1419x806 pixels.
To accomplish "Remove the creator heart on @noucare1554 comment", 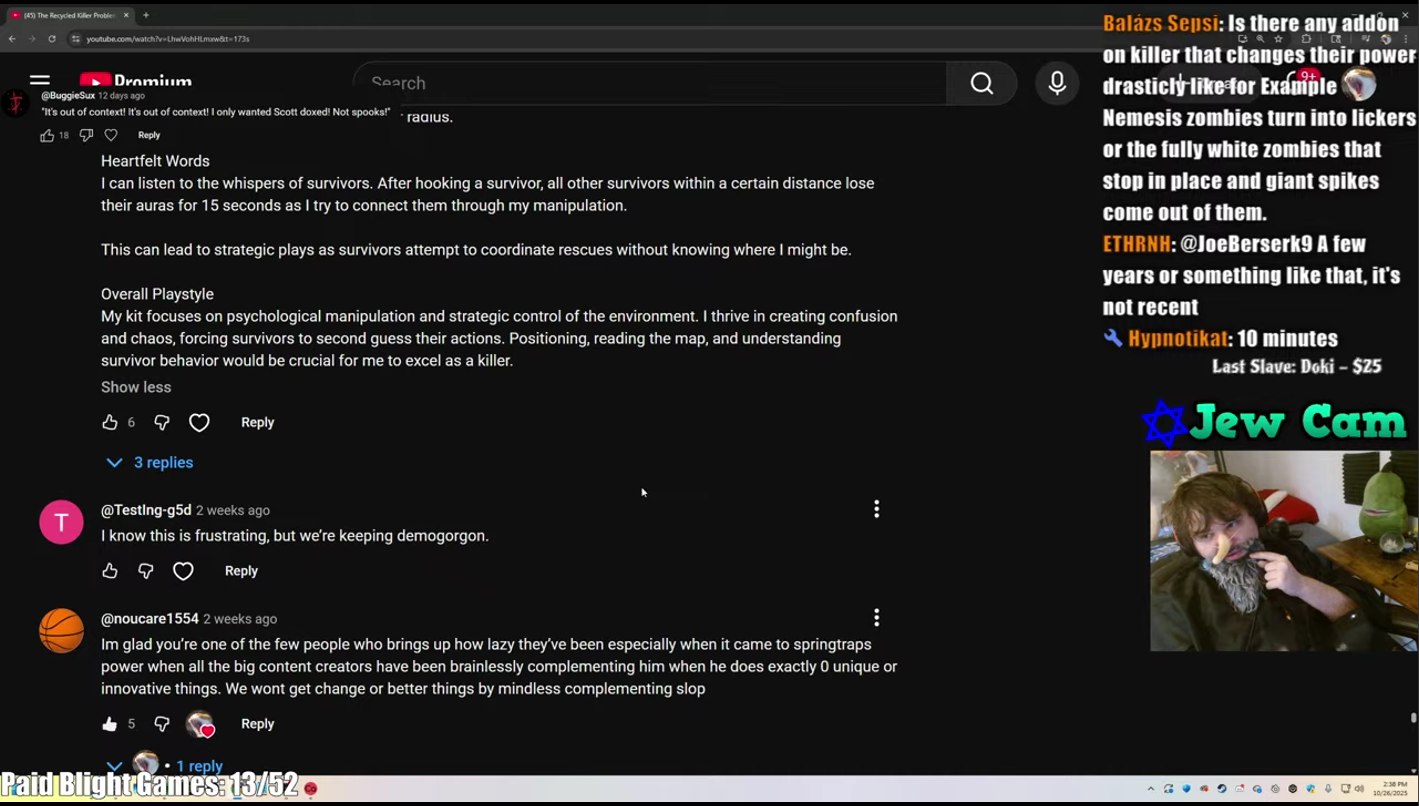I will 200,724.
